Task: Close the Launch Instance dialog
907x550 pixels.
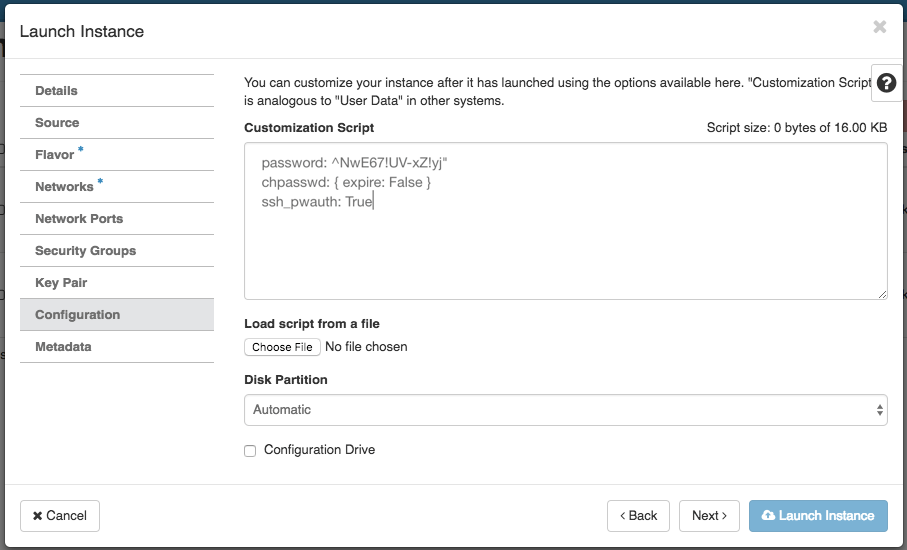Action: coord(880,27)
